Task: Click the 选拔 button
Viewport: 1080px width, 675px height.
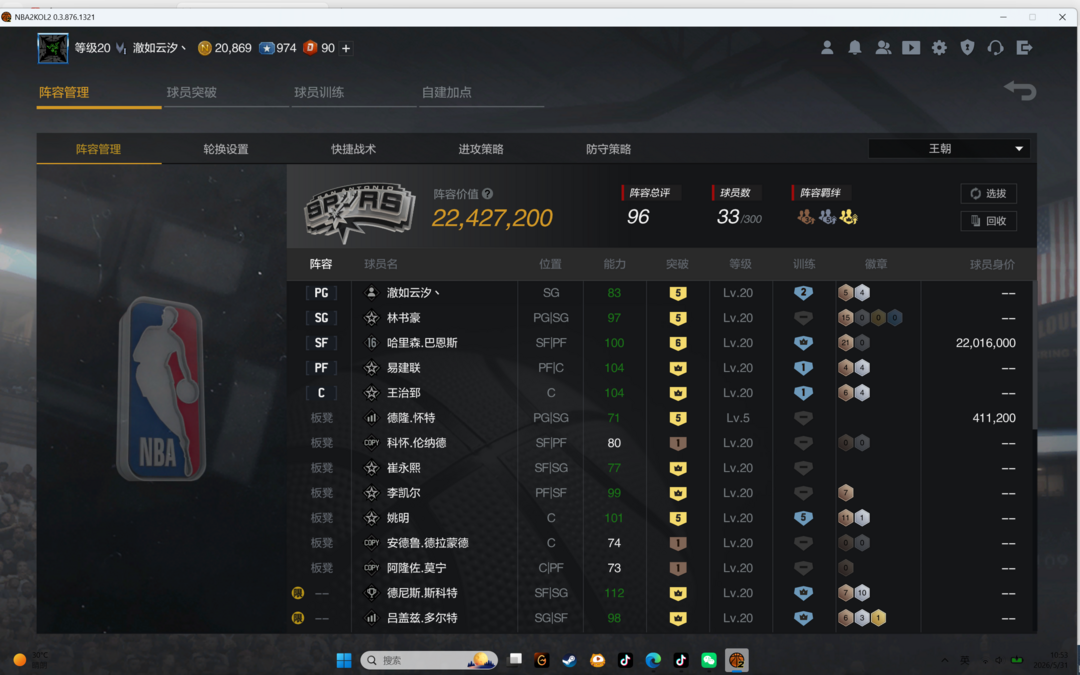Action: [x=988, y=194]
